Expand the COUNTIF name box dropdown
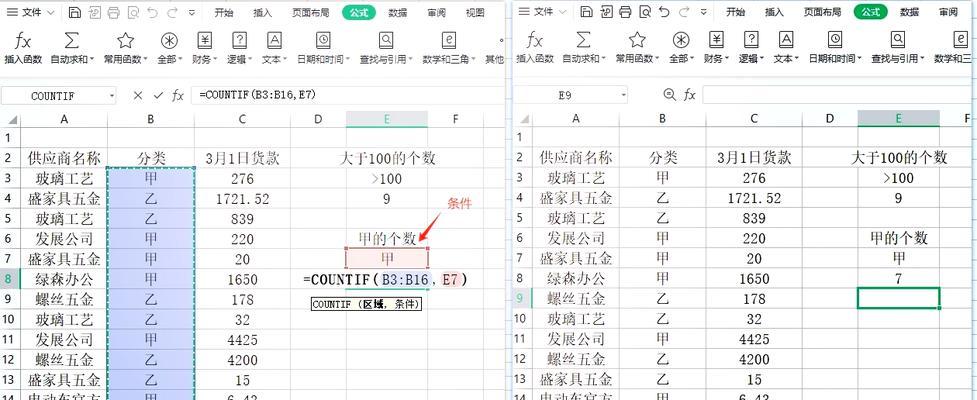The height and width of the screenshot is (400, 977). coord(112,96)
